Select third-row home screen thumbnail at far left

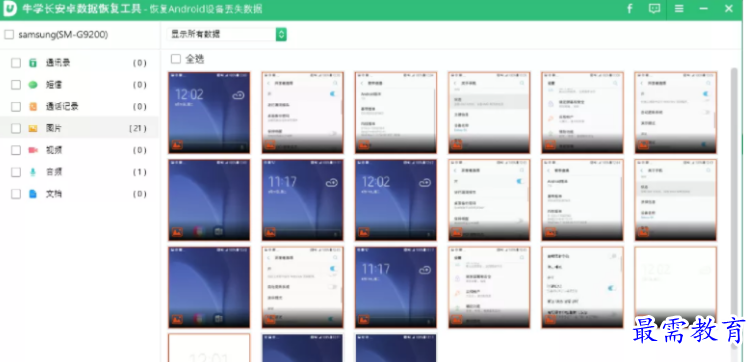click(209, 287)
